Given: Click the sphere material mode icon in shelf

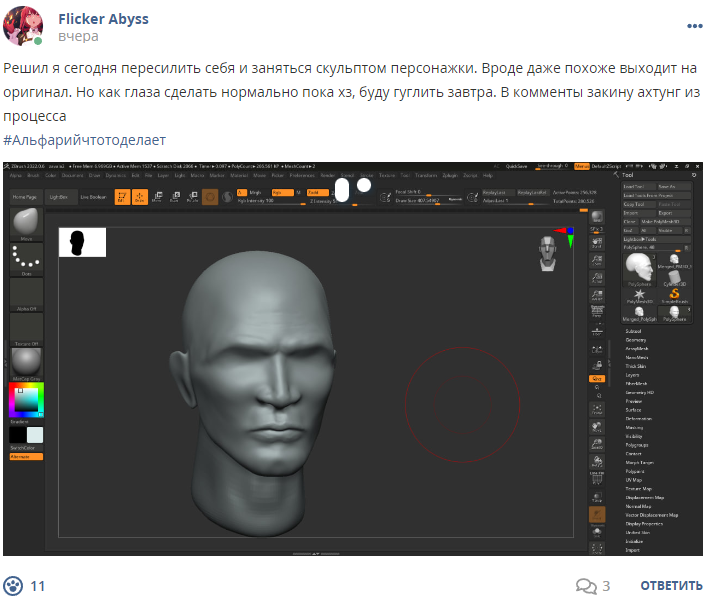Looking at the screenshot, I should point(228,197).
